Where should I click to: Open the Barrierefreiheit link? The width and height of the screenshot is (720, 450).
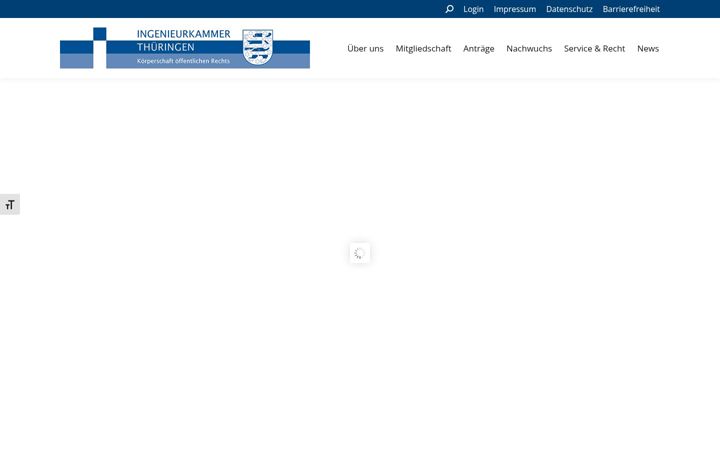631,9
